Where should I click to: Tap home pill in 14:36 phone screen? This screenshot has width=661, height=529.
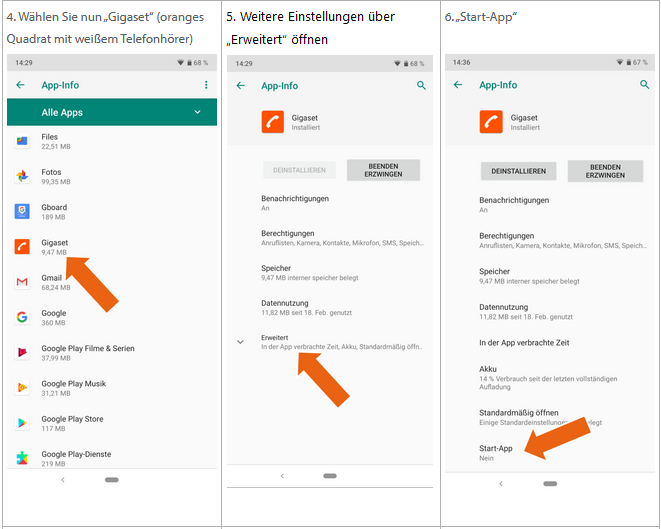pos(550,483)
